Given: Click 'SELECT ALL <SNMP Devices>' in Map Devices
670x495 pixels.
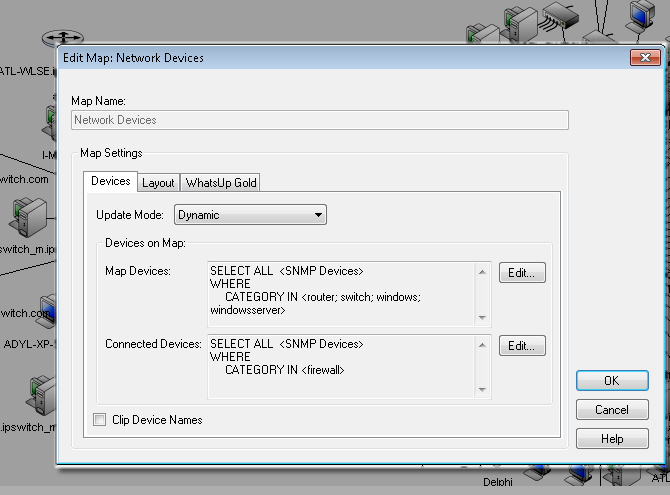Looking at the screenshot, I should pyautogui.click(x=287, y=271).
